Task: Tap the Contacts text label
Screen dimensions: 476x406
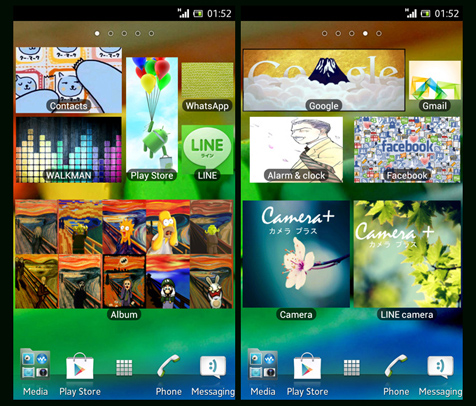Action: pos(69,106)
